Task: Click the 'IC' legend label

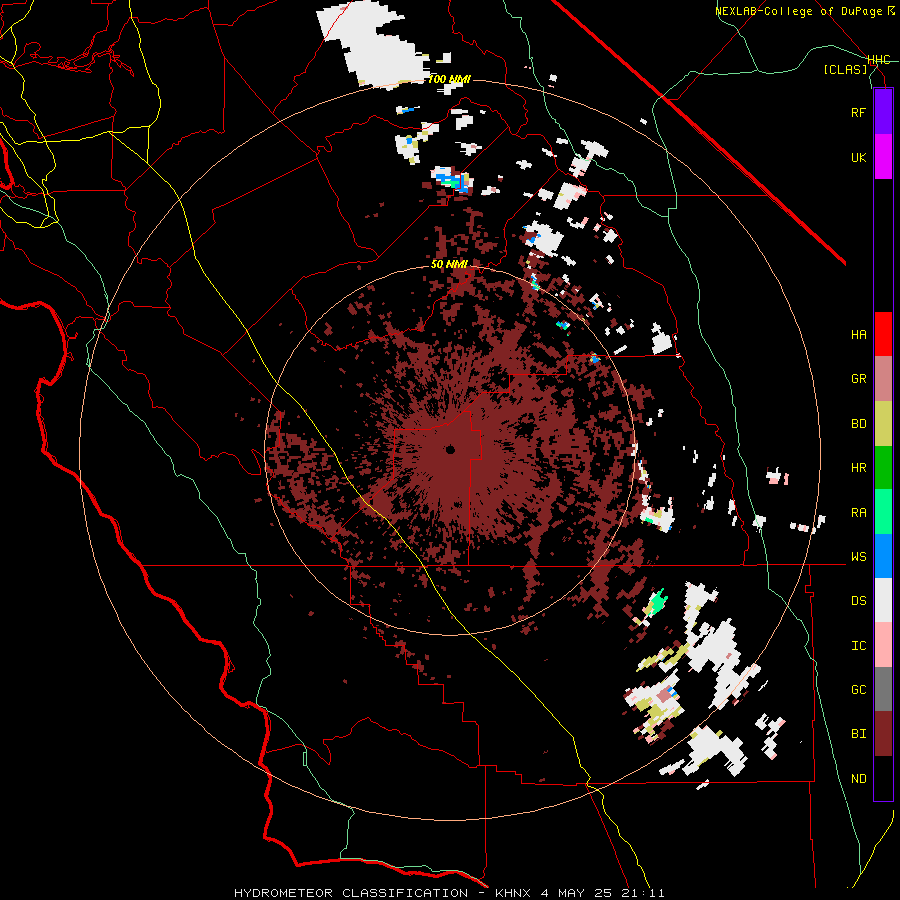Action: pyautogui.click(x=858, y=646)
